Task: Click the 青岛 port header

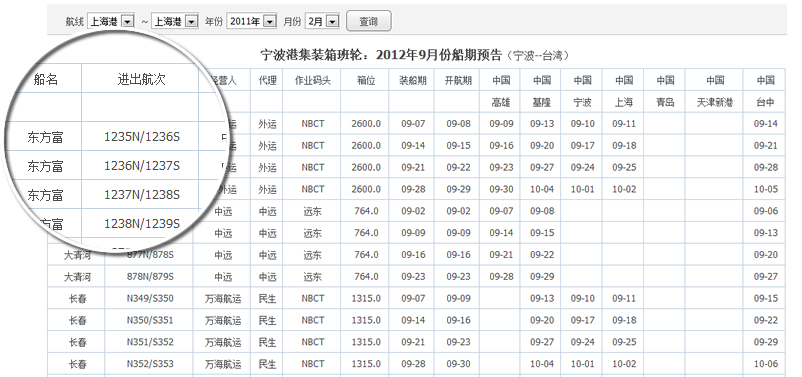Action: (x=665, y=102)
